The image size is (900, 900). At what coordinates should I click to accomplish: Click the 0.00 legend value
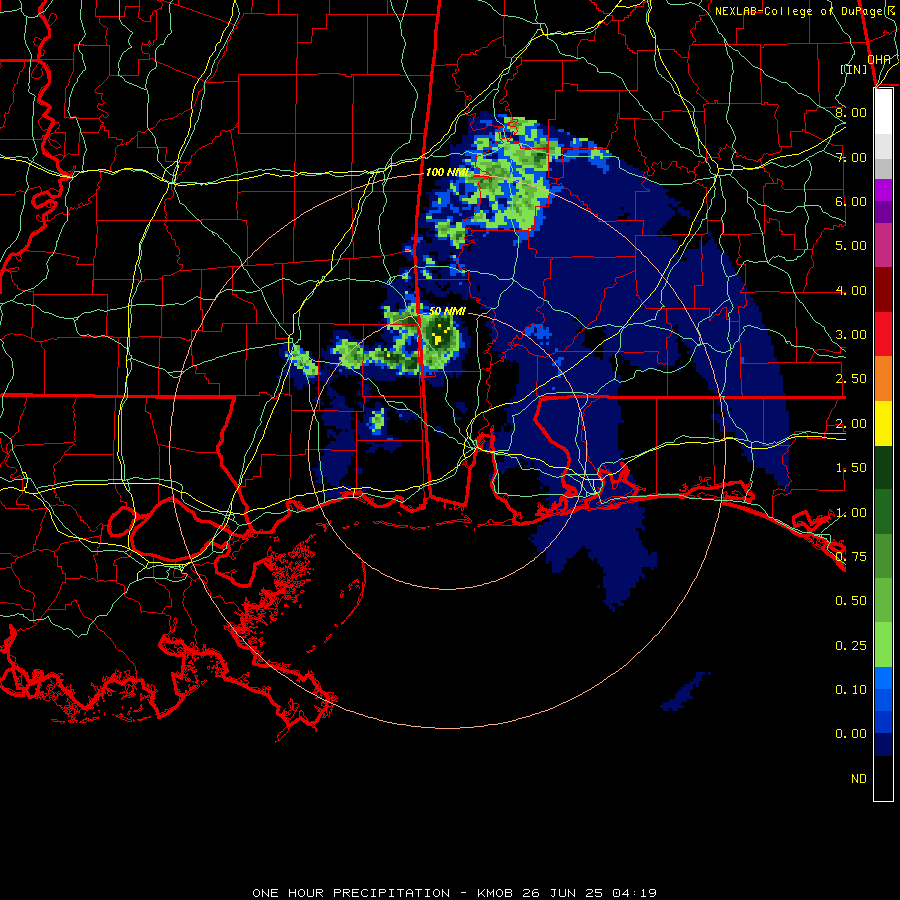click(x=851, y=734)
